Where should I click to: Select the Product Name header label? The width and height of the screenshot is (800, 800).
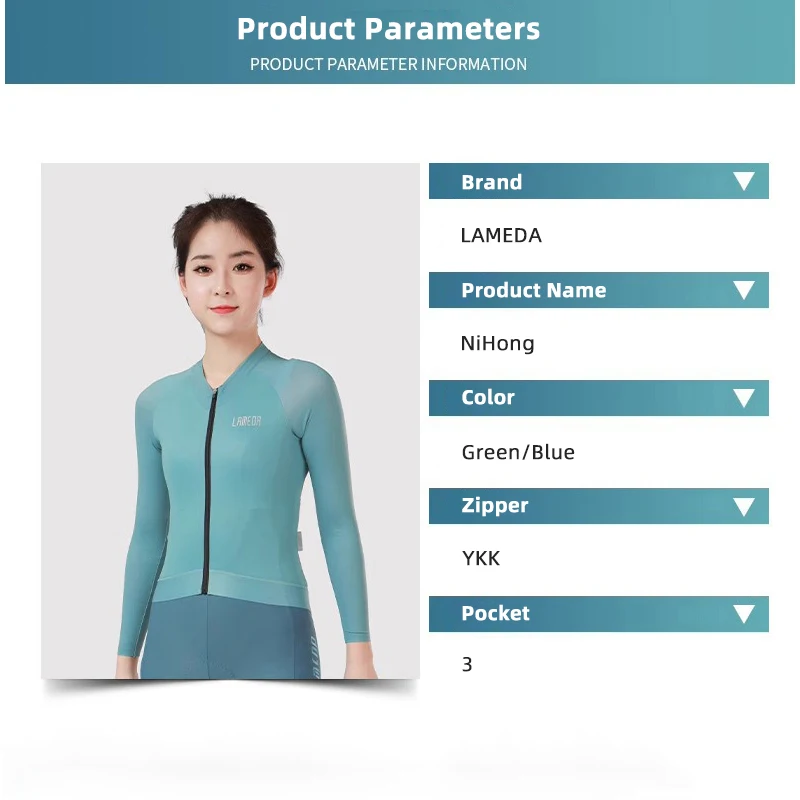pos(534,290)
